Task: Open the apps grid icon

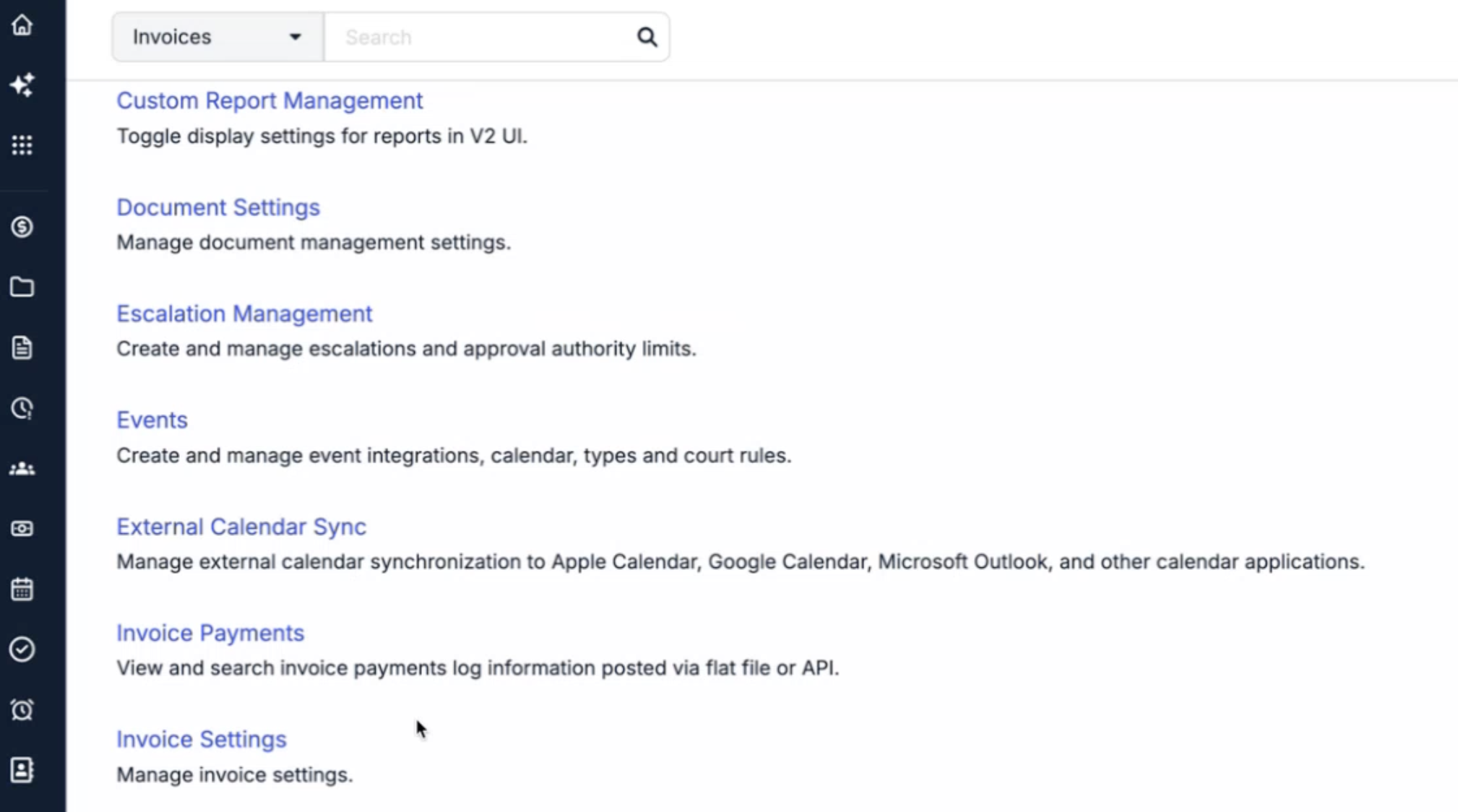Action: pyautogui.click(x=22, y=145)
